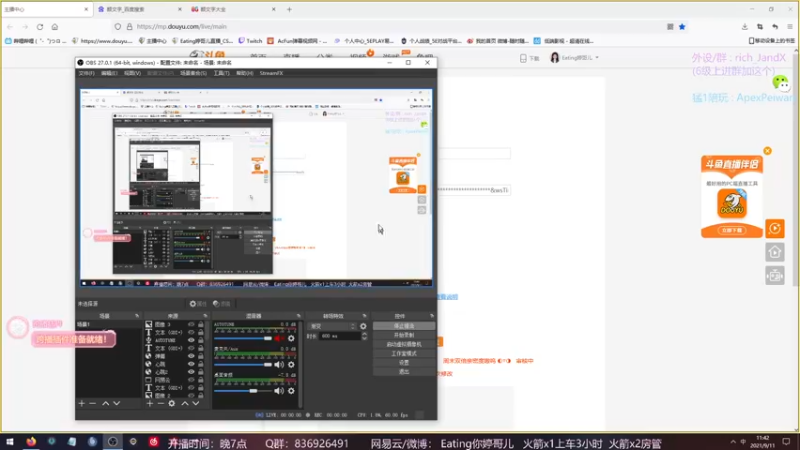Open 视图(V) menu in OBS
Image resolution: width=800 pixels, height=450 pixels.
pos(132,73)
